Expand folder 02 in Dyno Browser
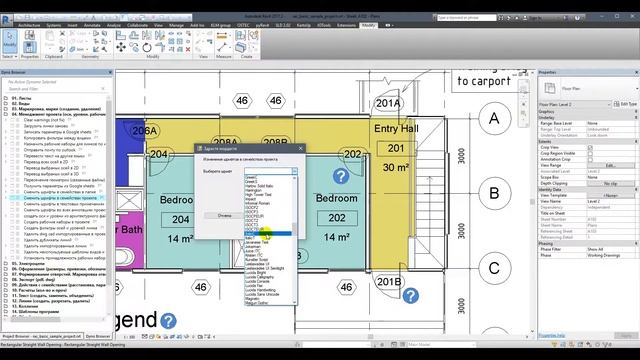The width and height of the screenshot is (640, 360). tap(6, 104)
